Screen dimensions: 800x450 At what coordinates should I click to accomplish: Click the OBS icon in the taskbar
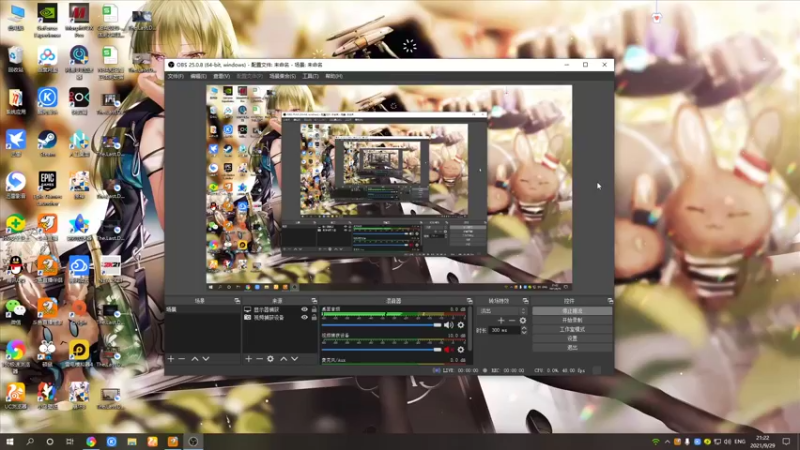click(x=193, y=441)
